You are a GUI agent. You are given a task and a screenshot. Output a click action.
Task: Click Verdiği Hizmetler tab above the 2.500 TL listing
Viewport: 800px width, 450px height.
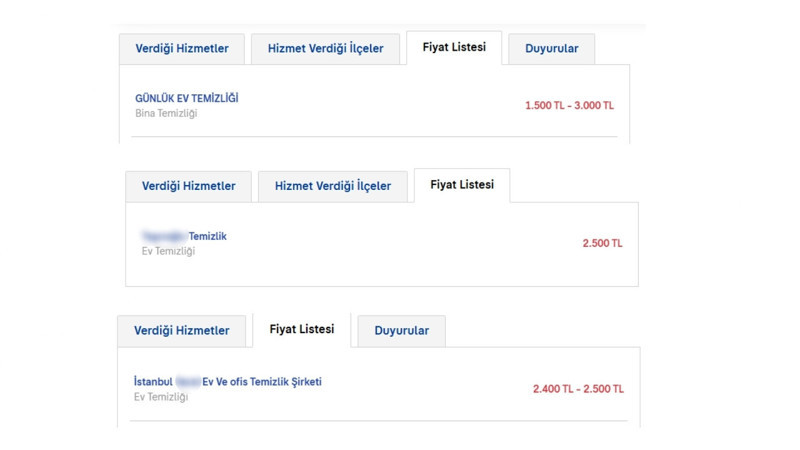(x=188, y=186)
